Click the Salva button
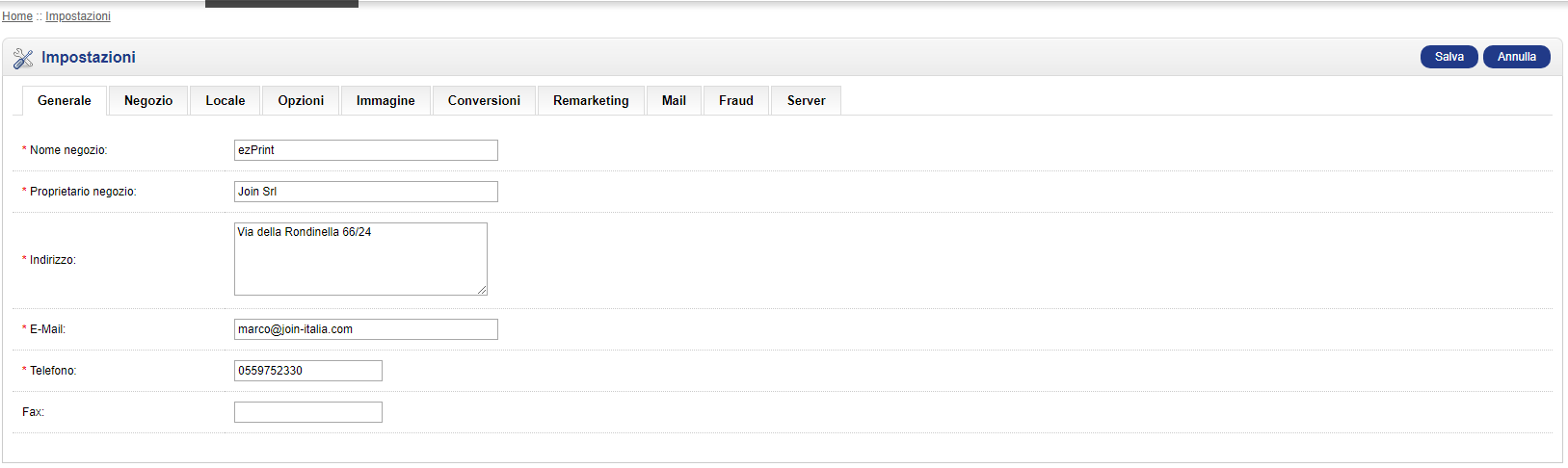 (x=1448, y=57)
